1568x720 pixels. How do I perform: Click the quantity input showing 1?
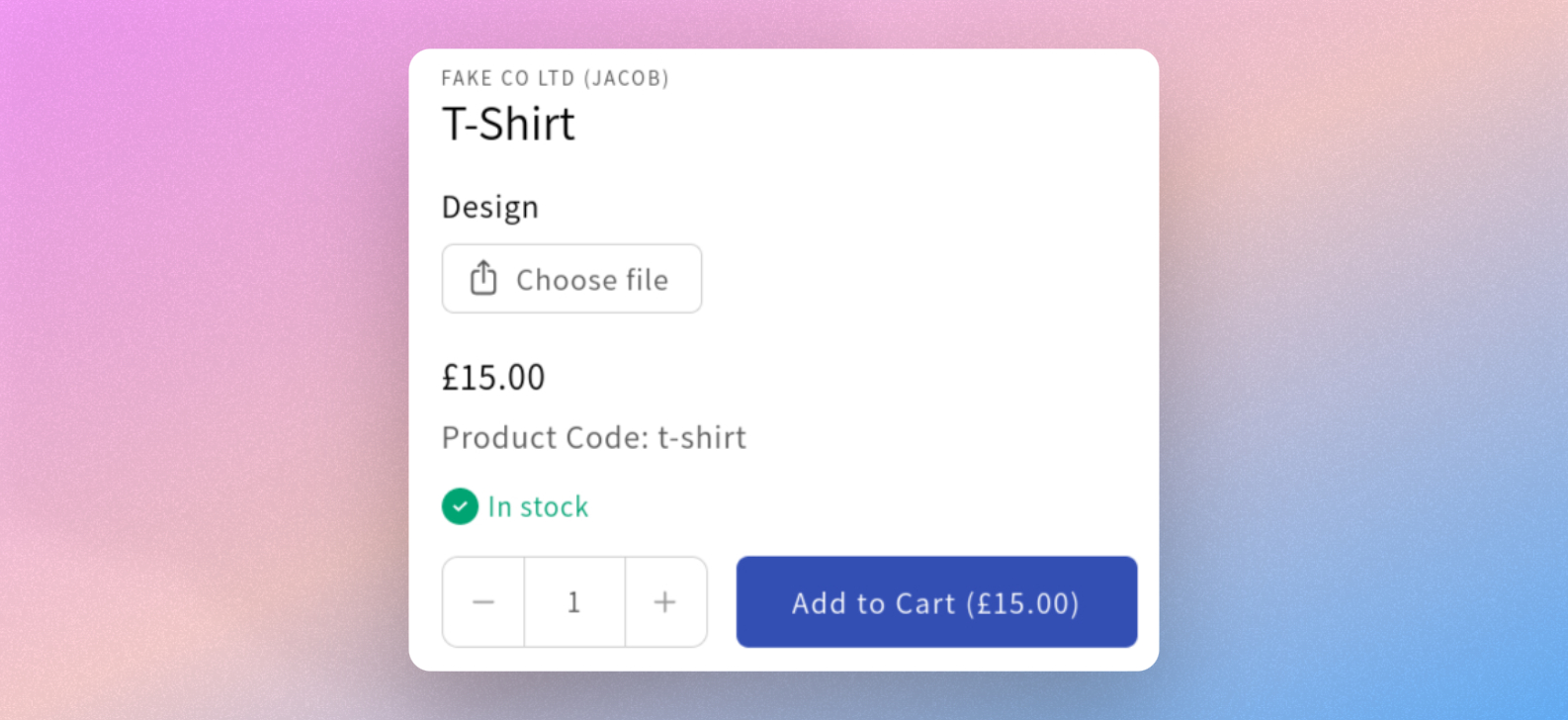pyautogui.click(x=574, y=601)
